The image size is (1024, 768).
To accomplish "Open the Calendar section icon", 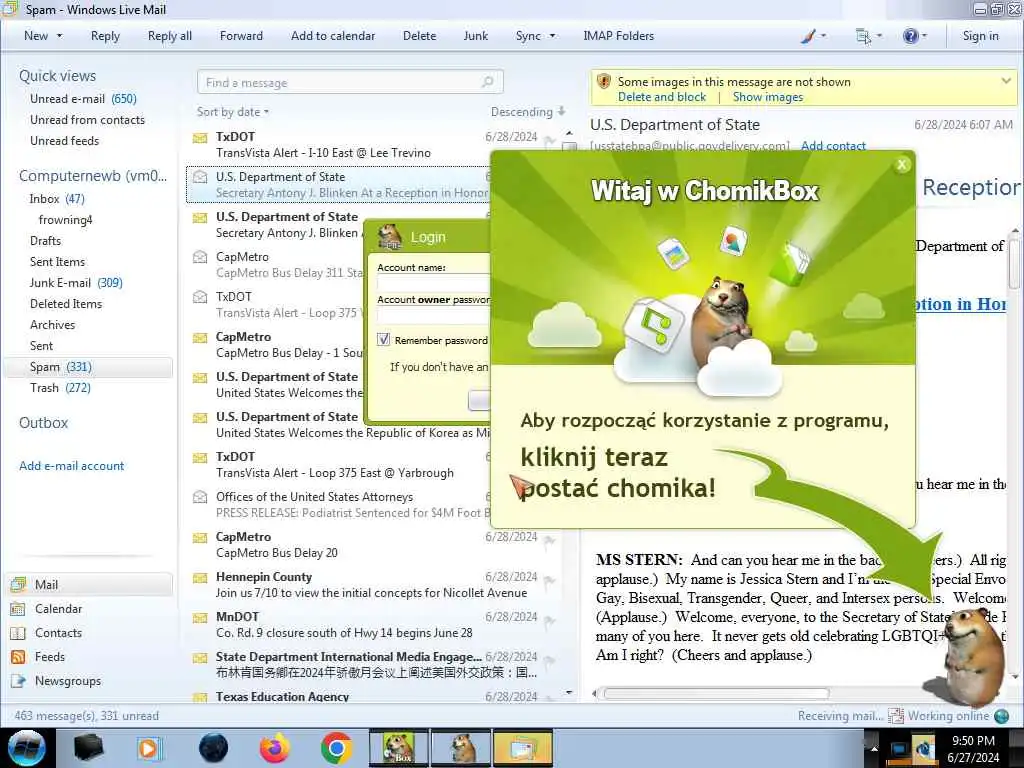I will 18,609.
